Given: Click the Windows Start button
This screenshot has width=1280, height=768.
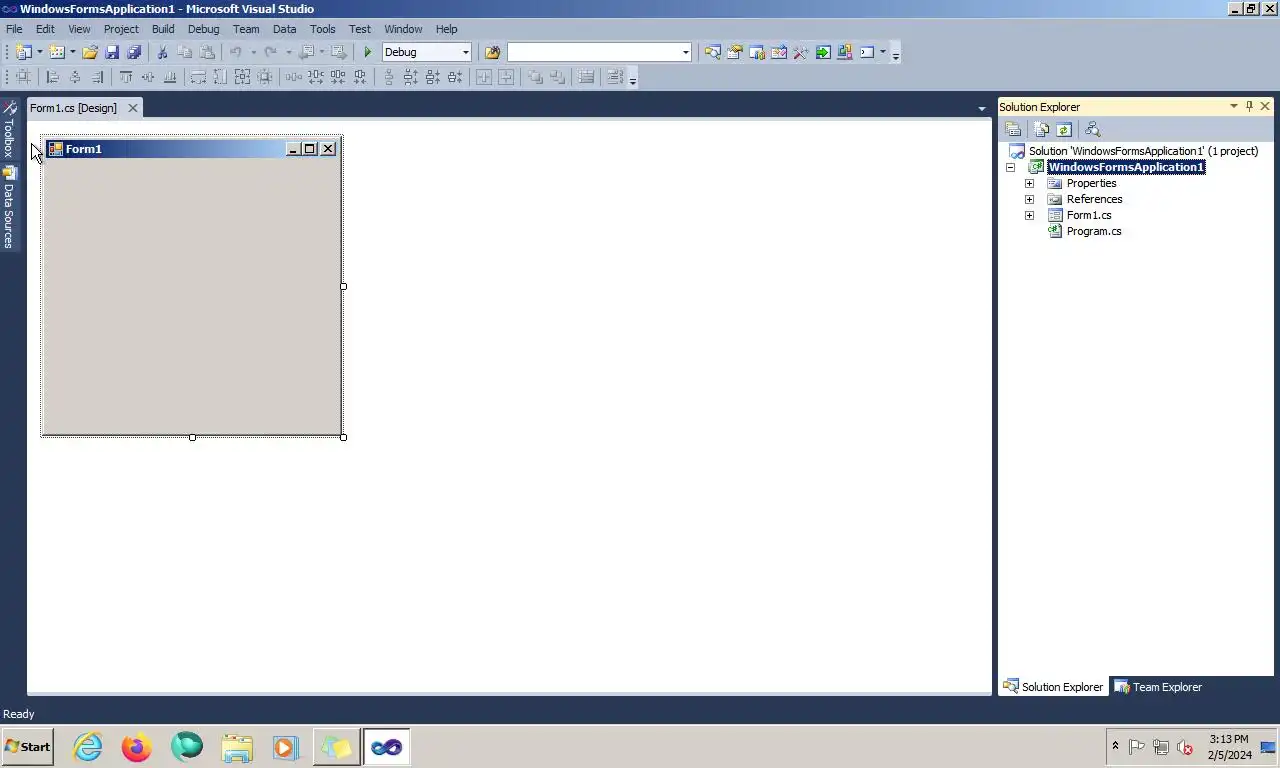Looking at the screenshot, I should (x=28, y=746).
